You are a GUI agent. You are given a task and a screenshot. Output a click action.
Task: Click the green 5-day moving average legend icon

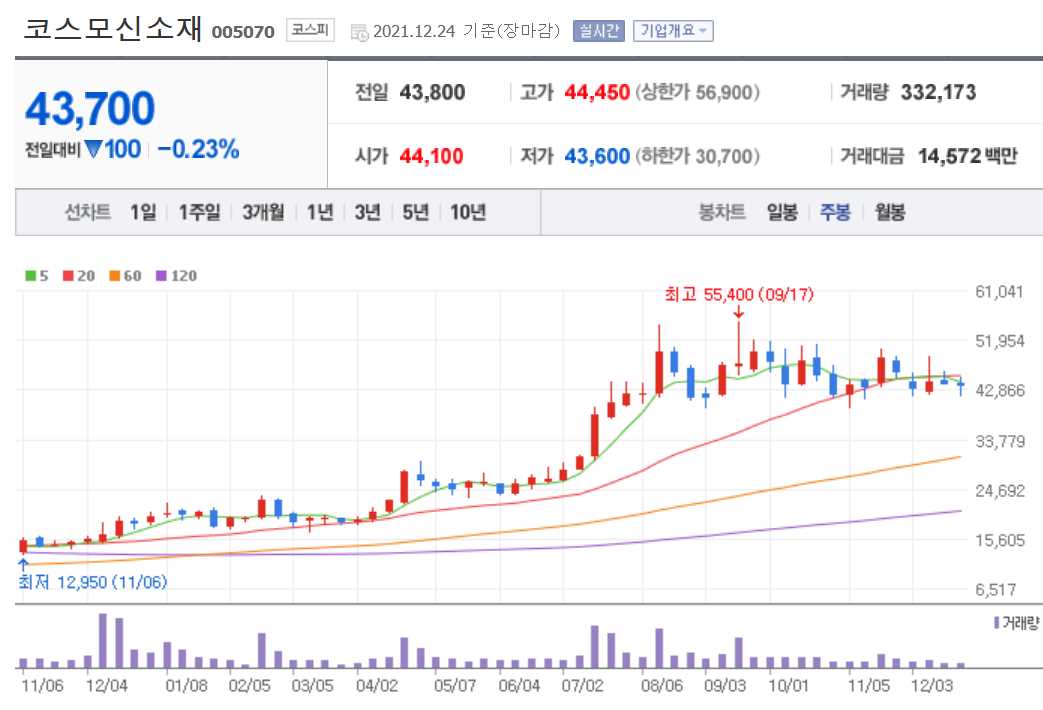point(29,275)
